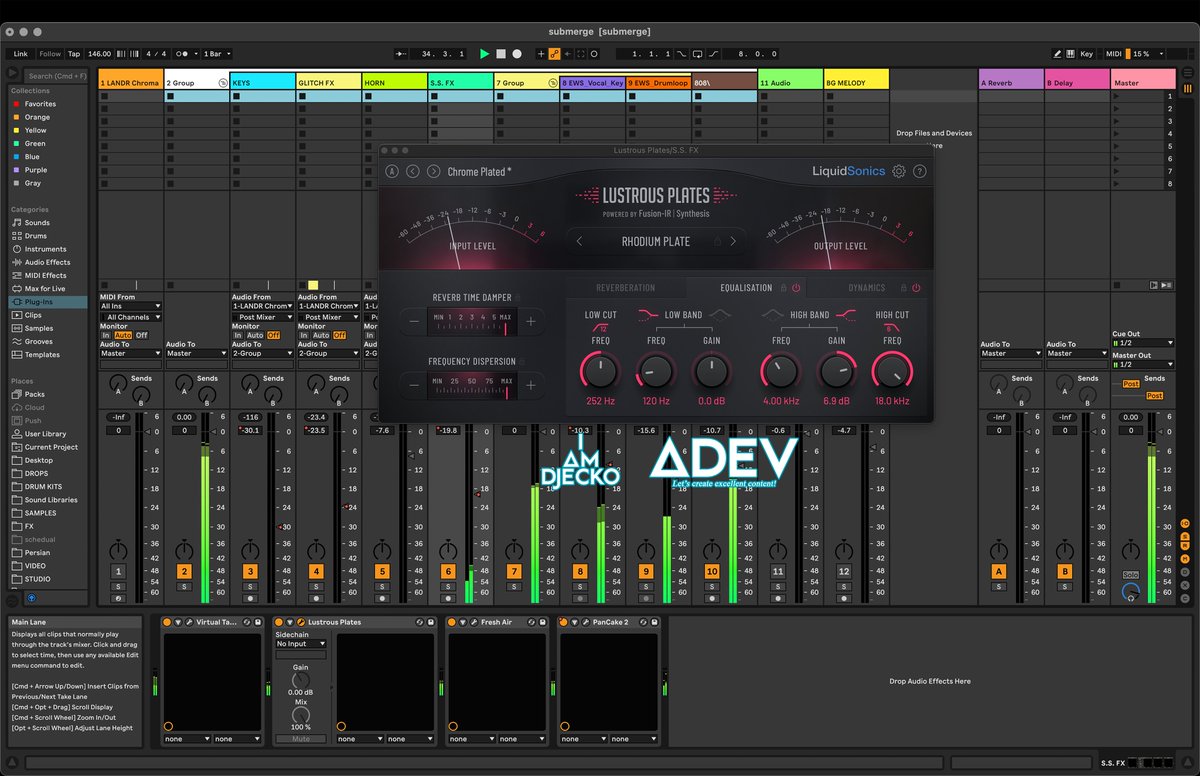Go to next Lustrous Plates preset

[x=433, y=171]
